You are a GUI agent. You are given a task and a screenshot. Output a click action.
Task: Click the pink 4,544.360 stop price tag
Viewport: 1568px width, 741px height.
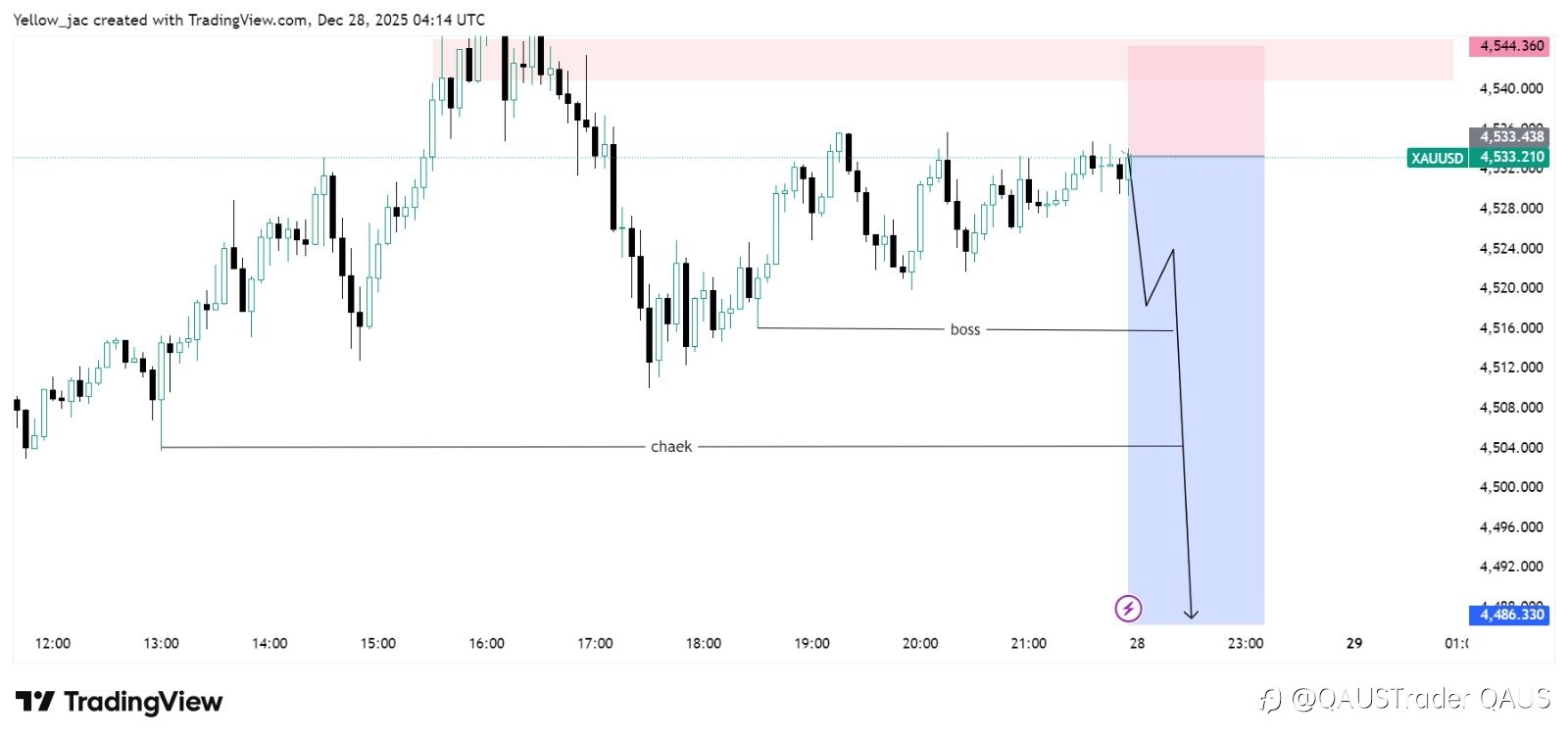tap(1510, 46)
